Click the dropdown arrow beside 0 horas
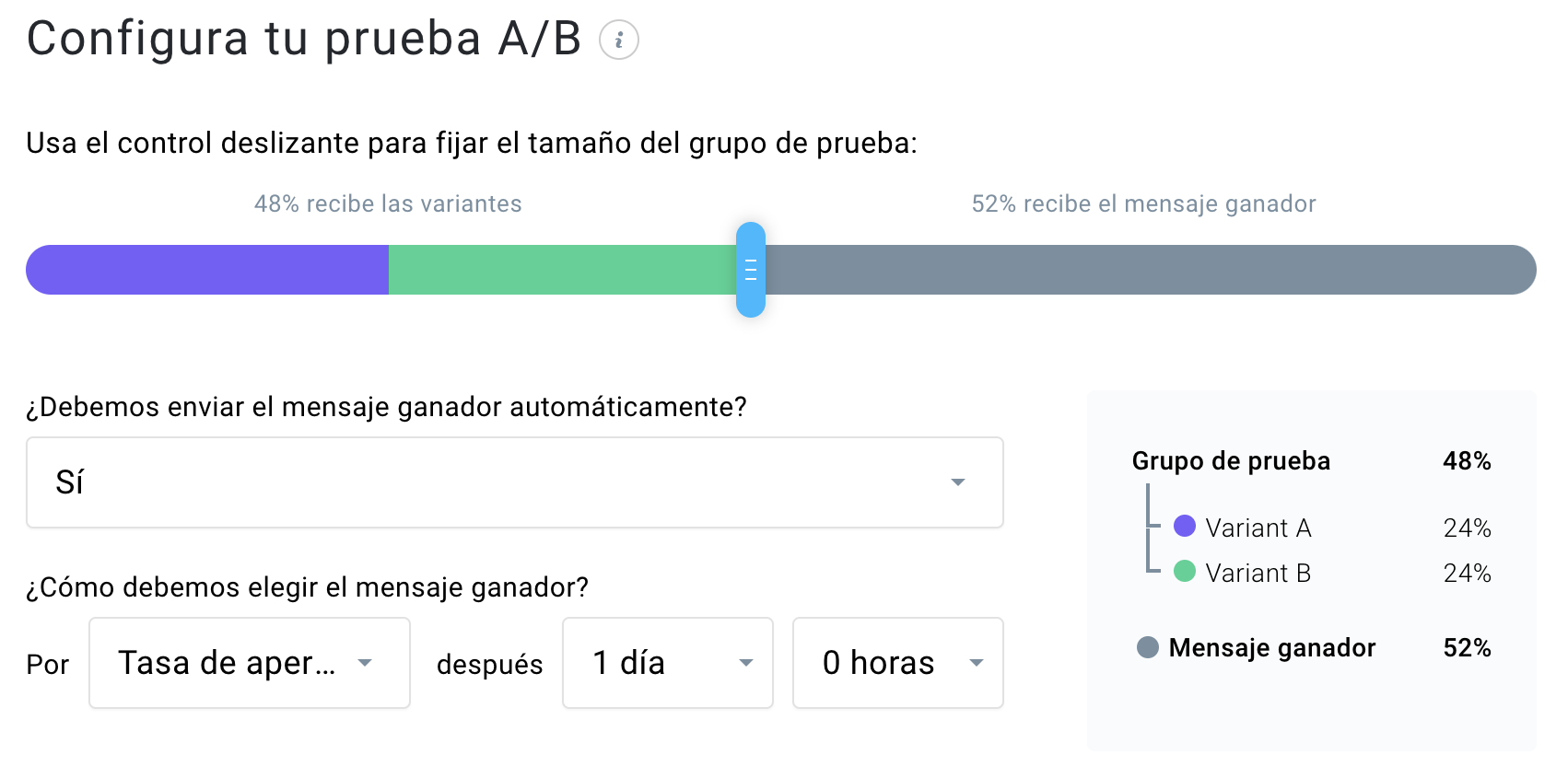This screenshot has width=1568, height=766. pos(977,663)
